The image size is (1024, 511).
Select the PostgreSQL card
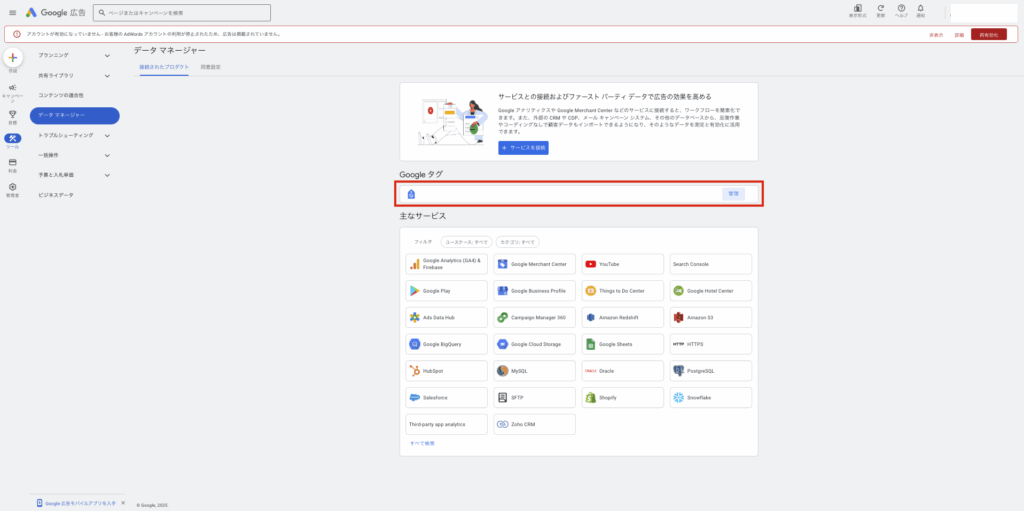pyautogui.click(x=711, y=371)
